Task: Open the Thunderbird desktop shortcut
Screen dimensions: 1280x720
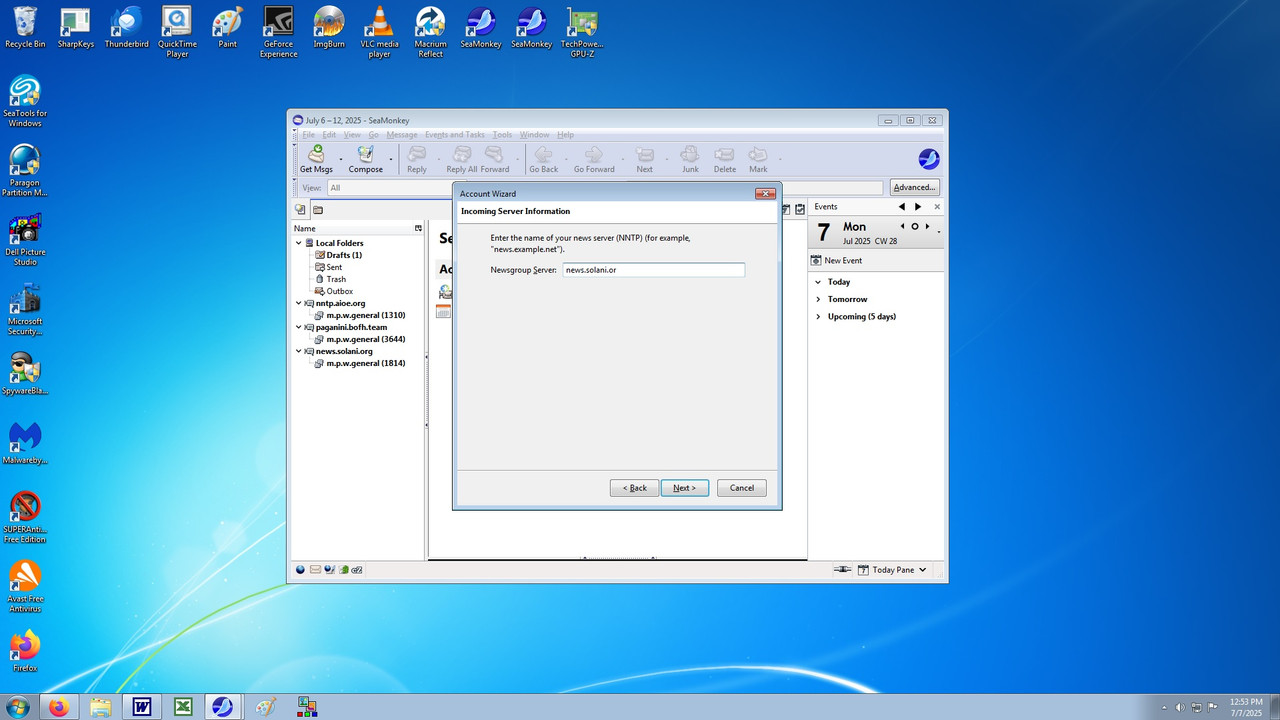Action: click(127, 28)
